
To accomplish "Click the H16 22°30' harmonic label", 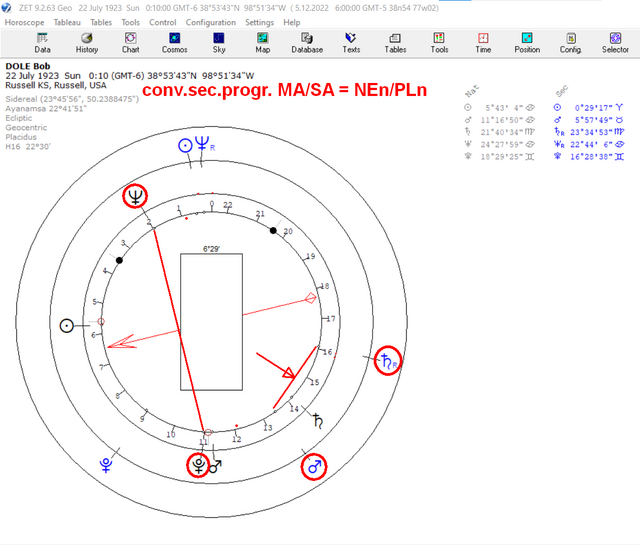I will click(28, 147).
